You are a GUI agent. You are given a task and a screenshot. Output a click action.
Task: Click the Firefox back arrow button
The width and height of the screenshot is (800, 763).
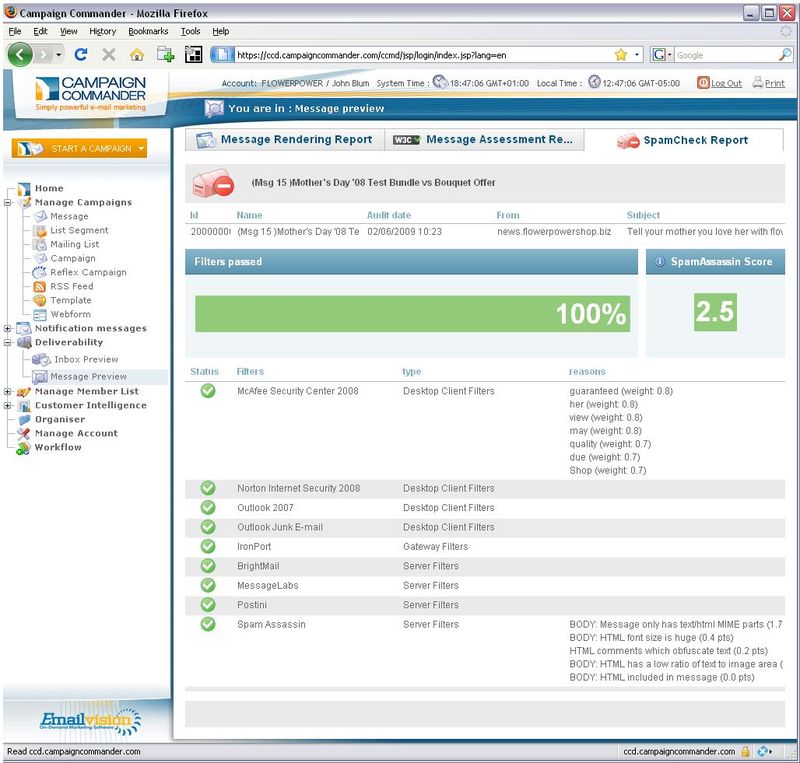pyautogui.click(x=20, y=55)
